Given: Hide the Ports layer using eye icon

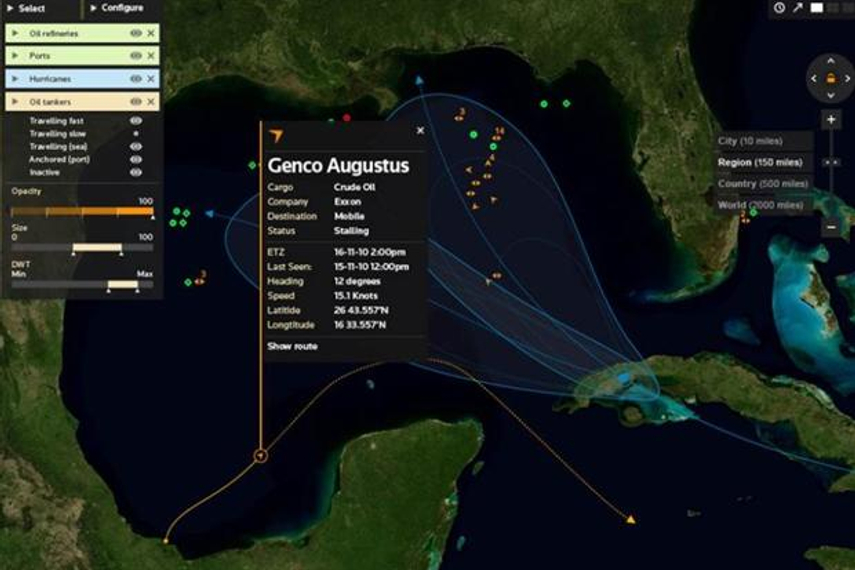Looking at the screenshot, I should [x=135, y=56].
